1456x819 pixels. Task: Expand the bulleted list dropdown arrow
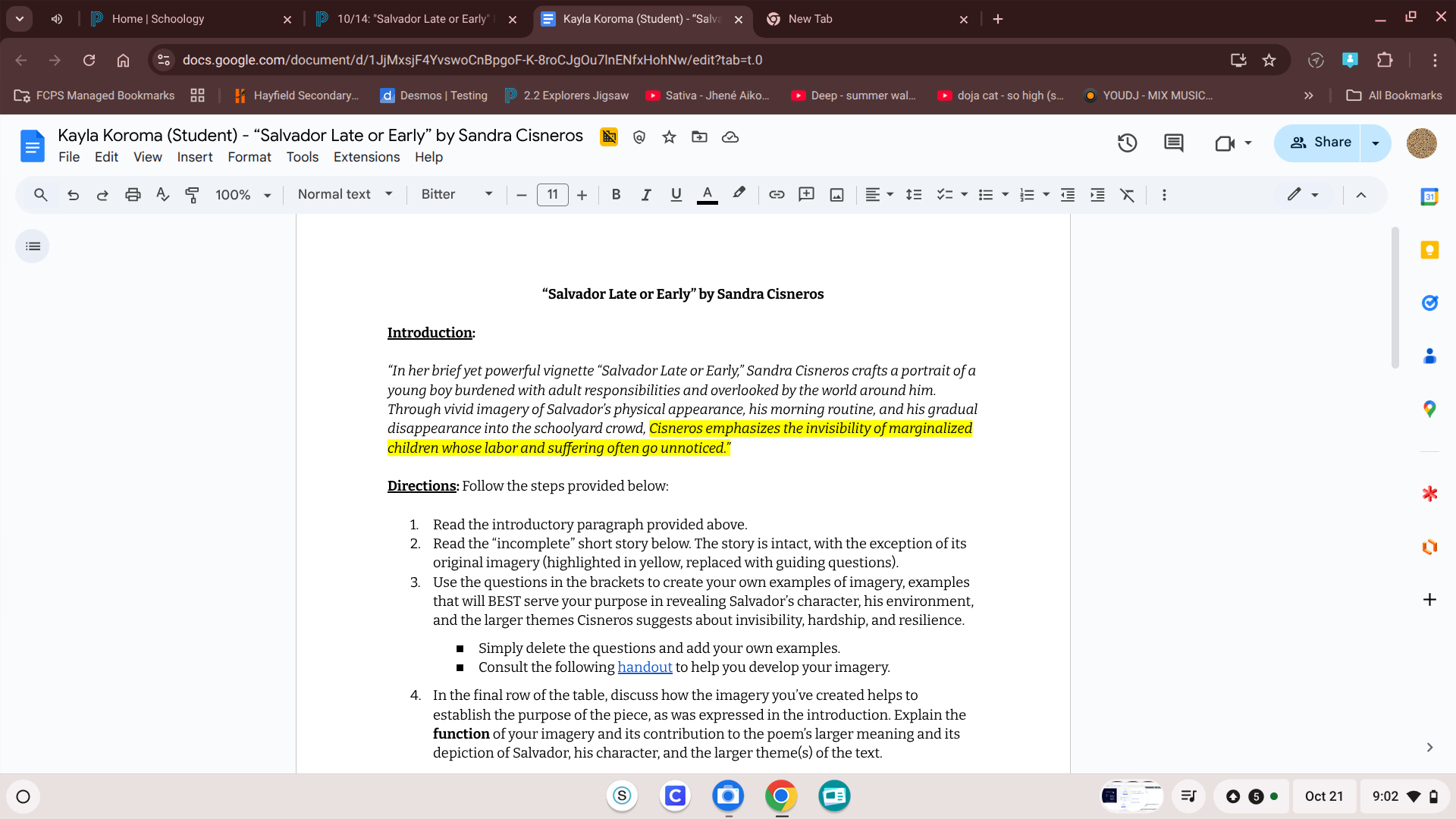(1006, 195)
